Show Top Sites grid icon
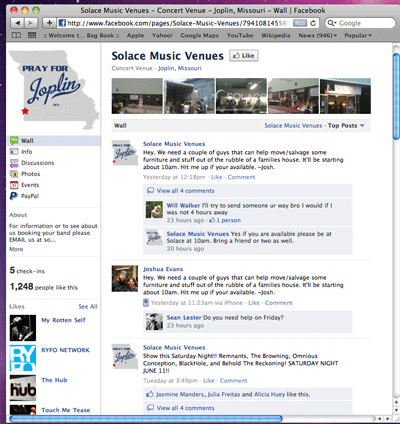The image size is (400, 424). (x=32, y=35)
